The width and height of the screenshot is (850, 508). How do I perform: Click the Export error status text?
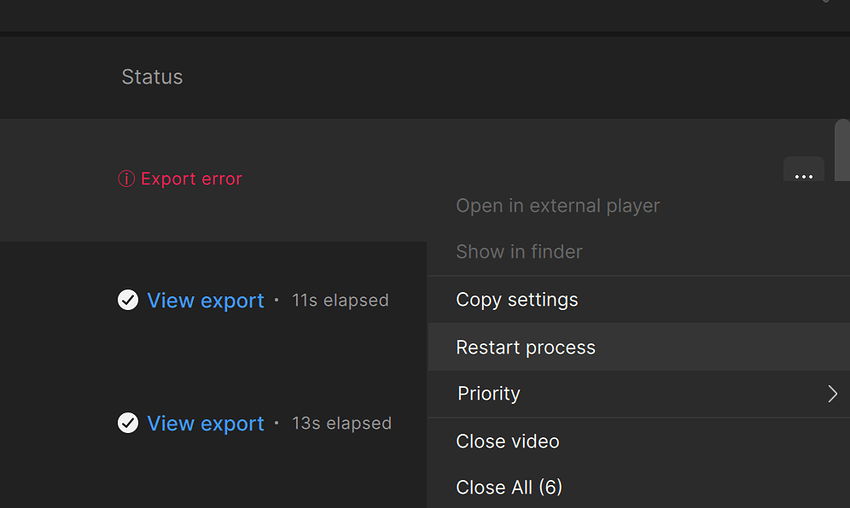[192, 179]
